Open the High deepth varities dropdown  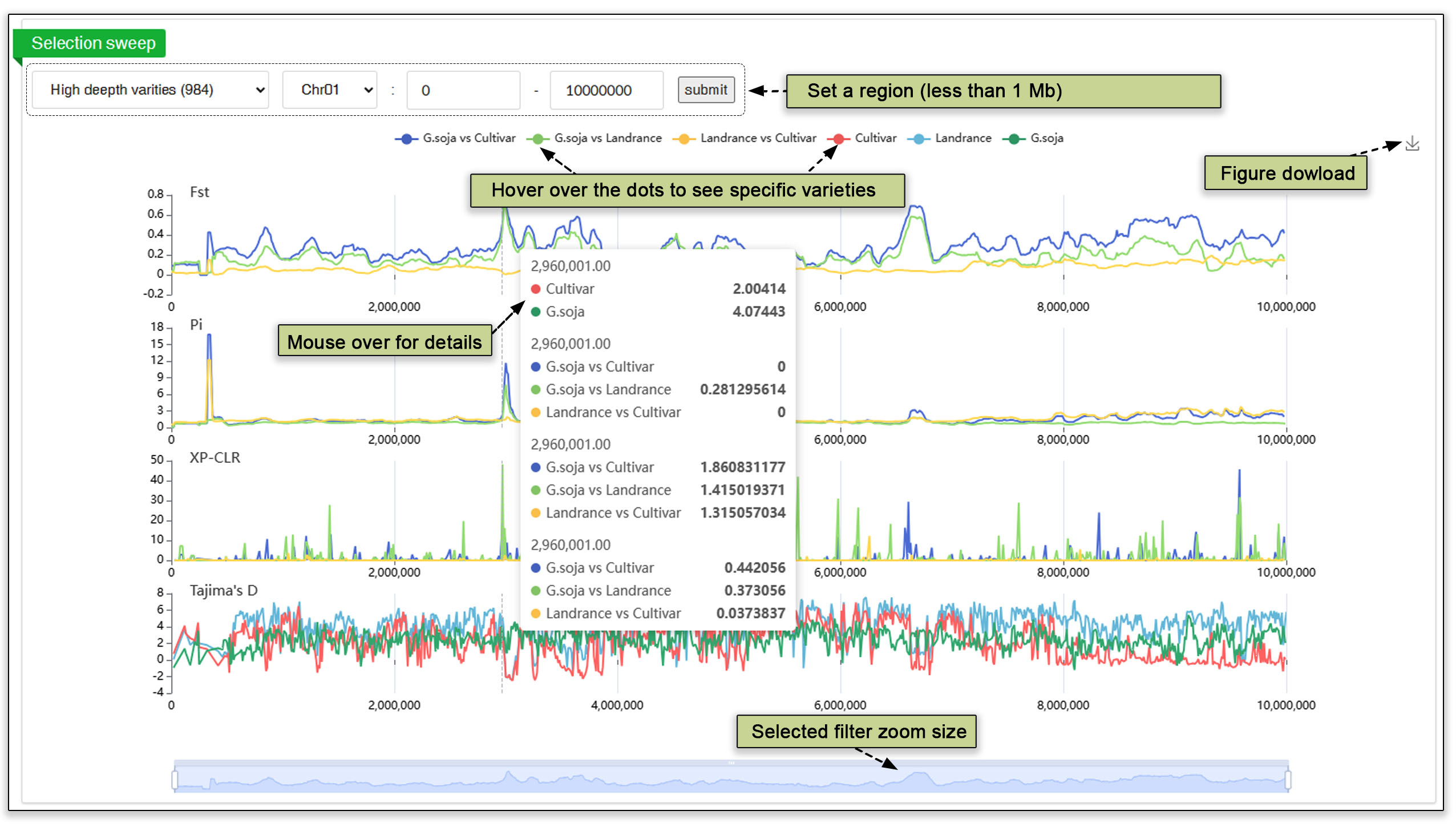coord(150,90)
